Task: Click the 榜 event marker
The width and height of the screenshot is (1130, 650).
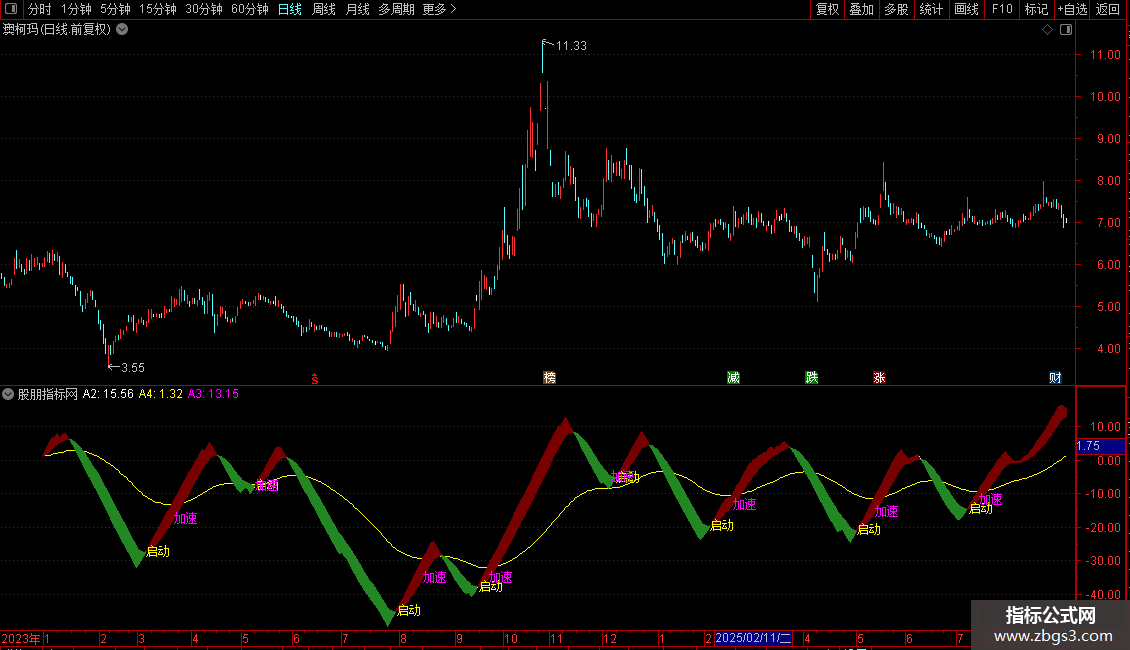Action: (550, 378)
